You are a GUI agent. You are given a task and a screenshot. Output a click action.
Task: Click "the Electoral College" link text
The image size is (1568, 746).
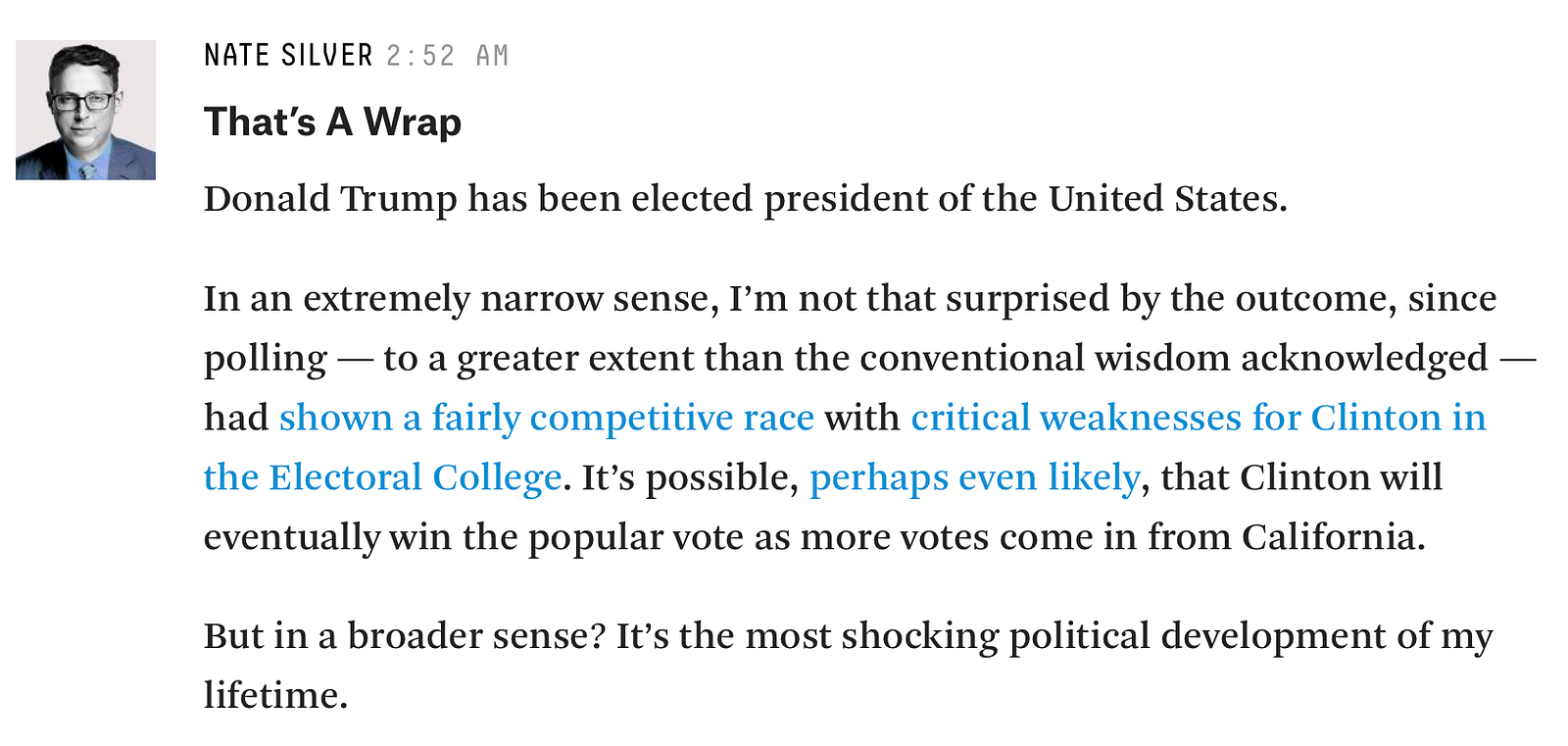(x=382, y=477)
